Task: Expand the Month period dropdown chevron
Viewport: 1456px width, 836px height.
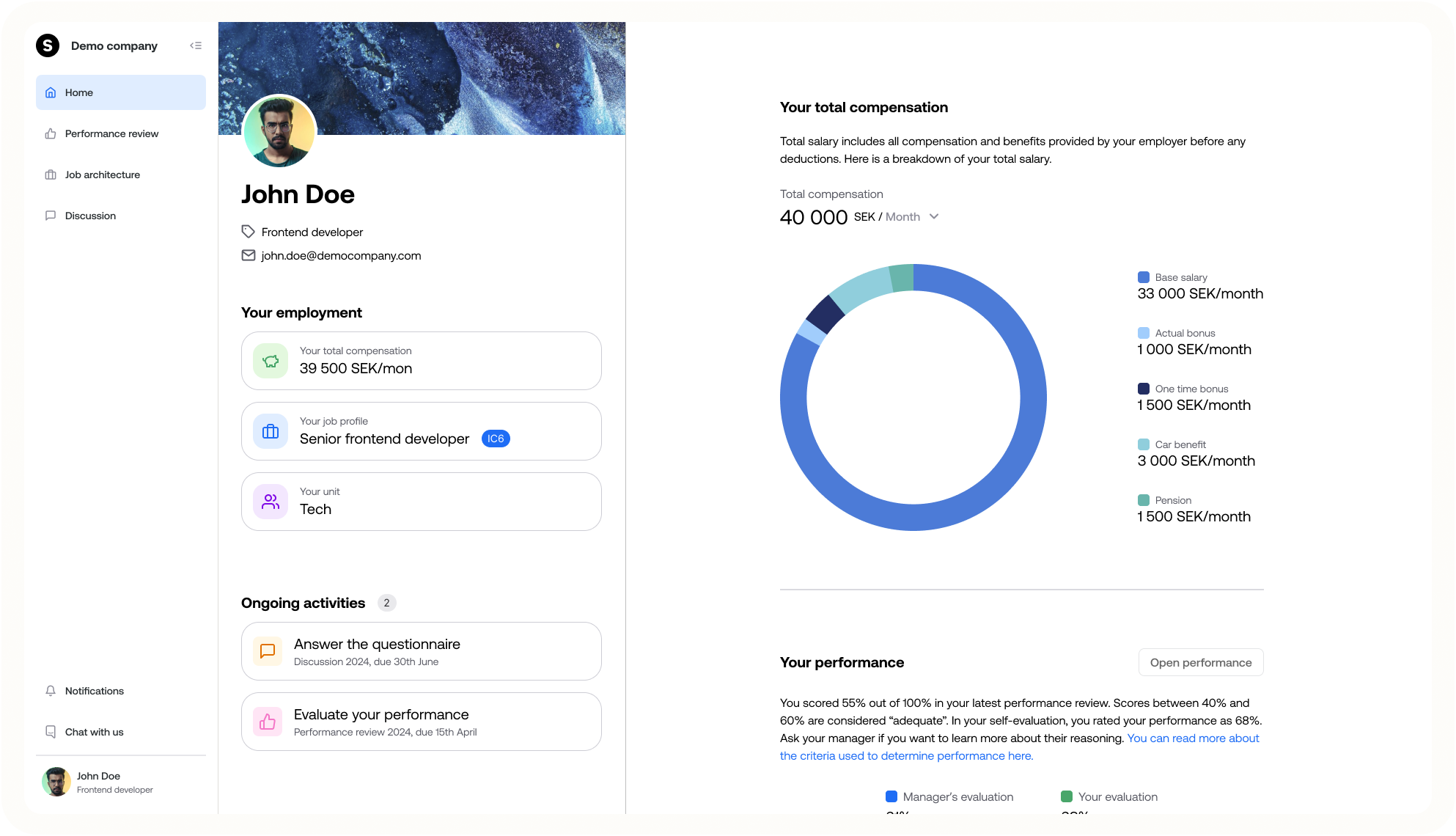Action: (934, 216)
